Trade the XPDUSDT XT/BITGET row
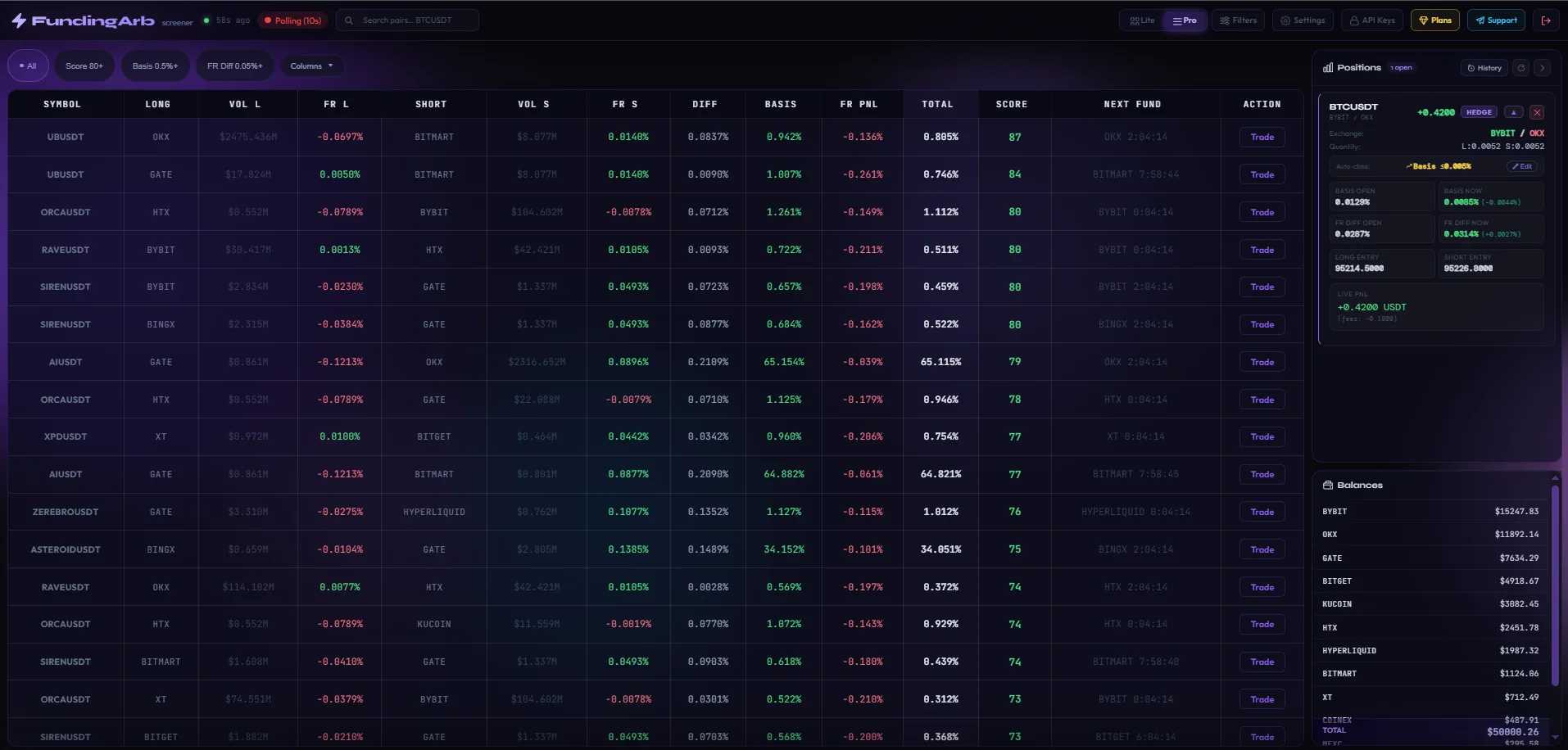The height and width of the screenshot is (750, 1568). [x=1262, y=436]
